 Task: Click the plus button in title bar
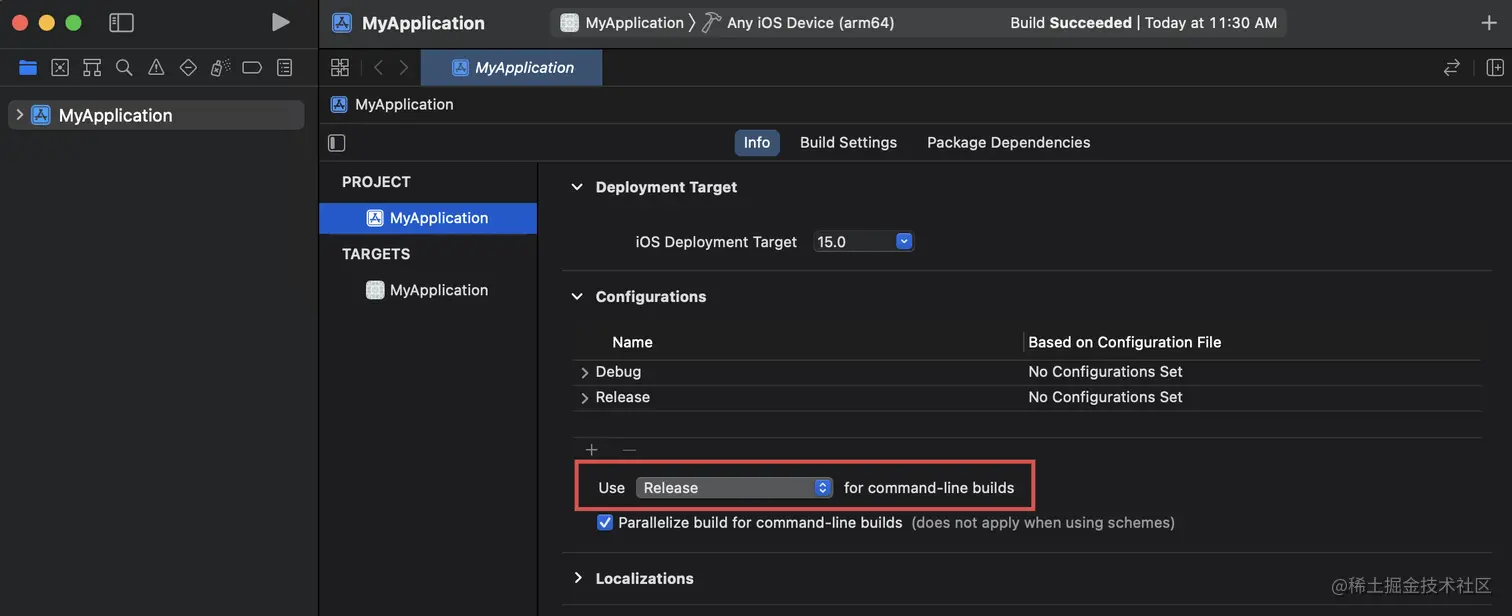1489,23
